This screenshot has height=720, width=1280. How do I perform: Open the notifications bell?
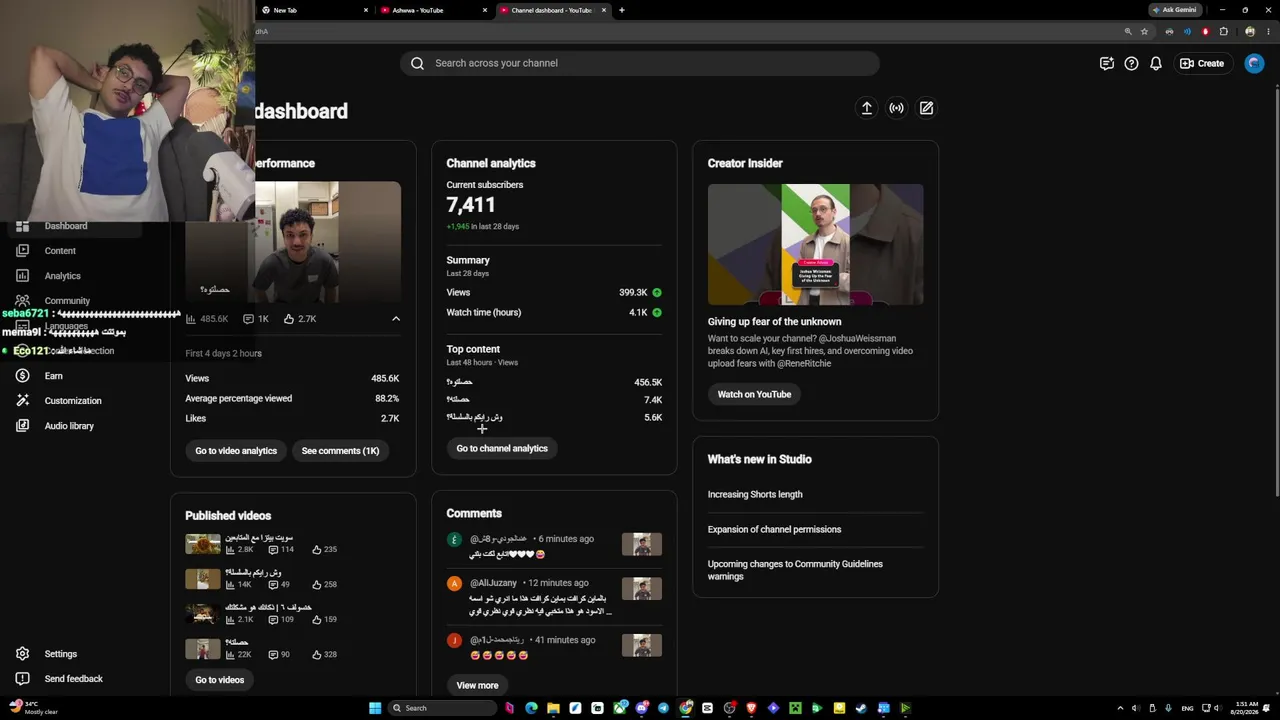pos(1156,63)
